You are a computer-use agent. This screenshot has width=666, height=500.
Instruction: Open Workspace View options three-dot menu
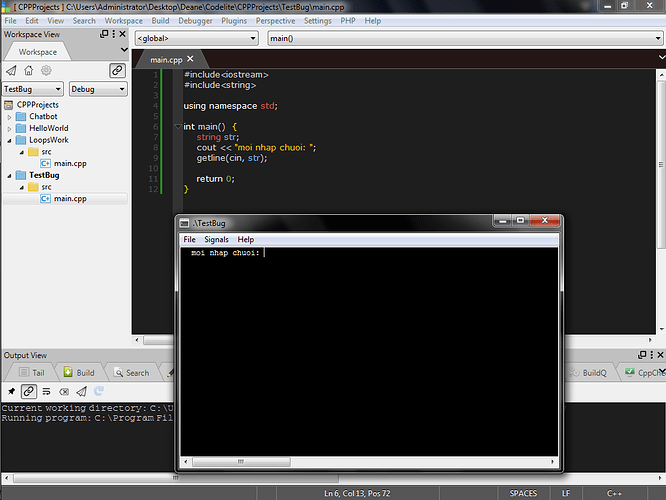[113, 34]
